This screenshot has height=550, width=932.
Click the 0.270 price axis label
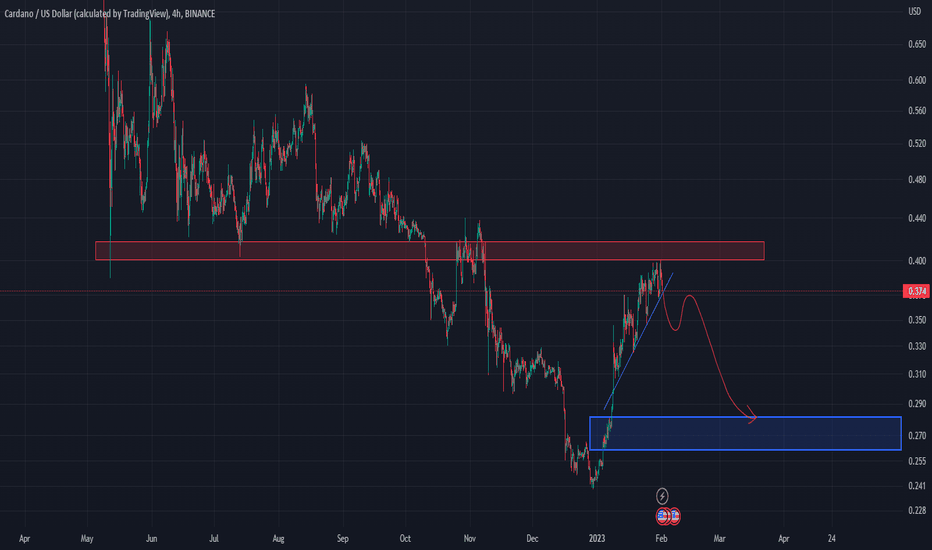point(917,436)
